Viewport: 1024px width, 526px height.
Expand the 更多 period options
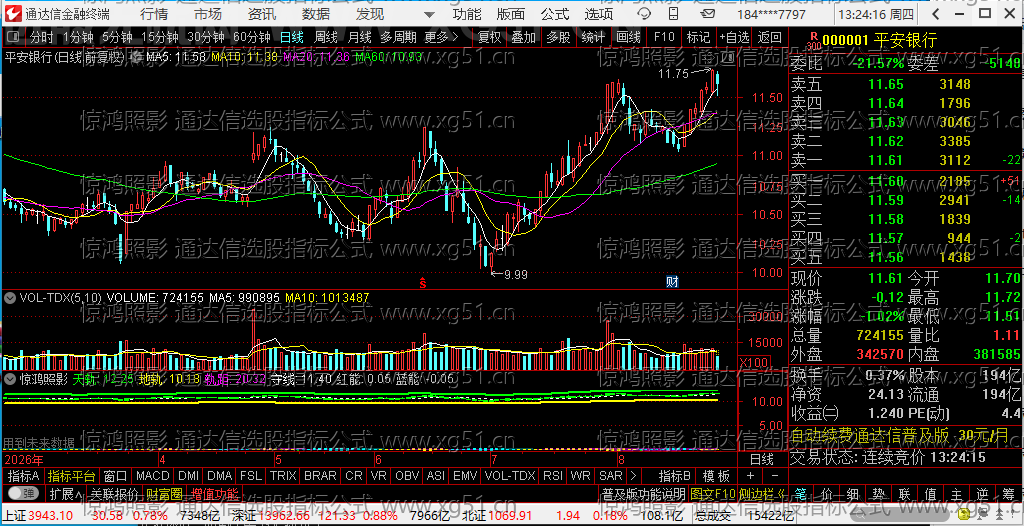pos(441,37)
